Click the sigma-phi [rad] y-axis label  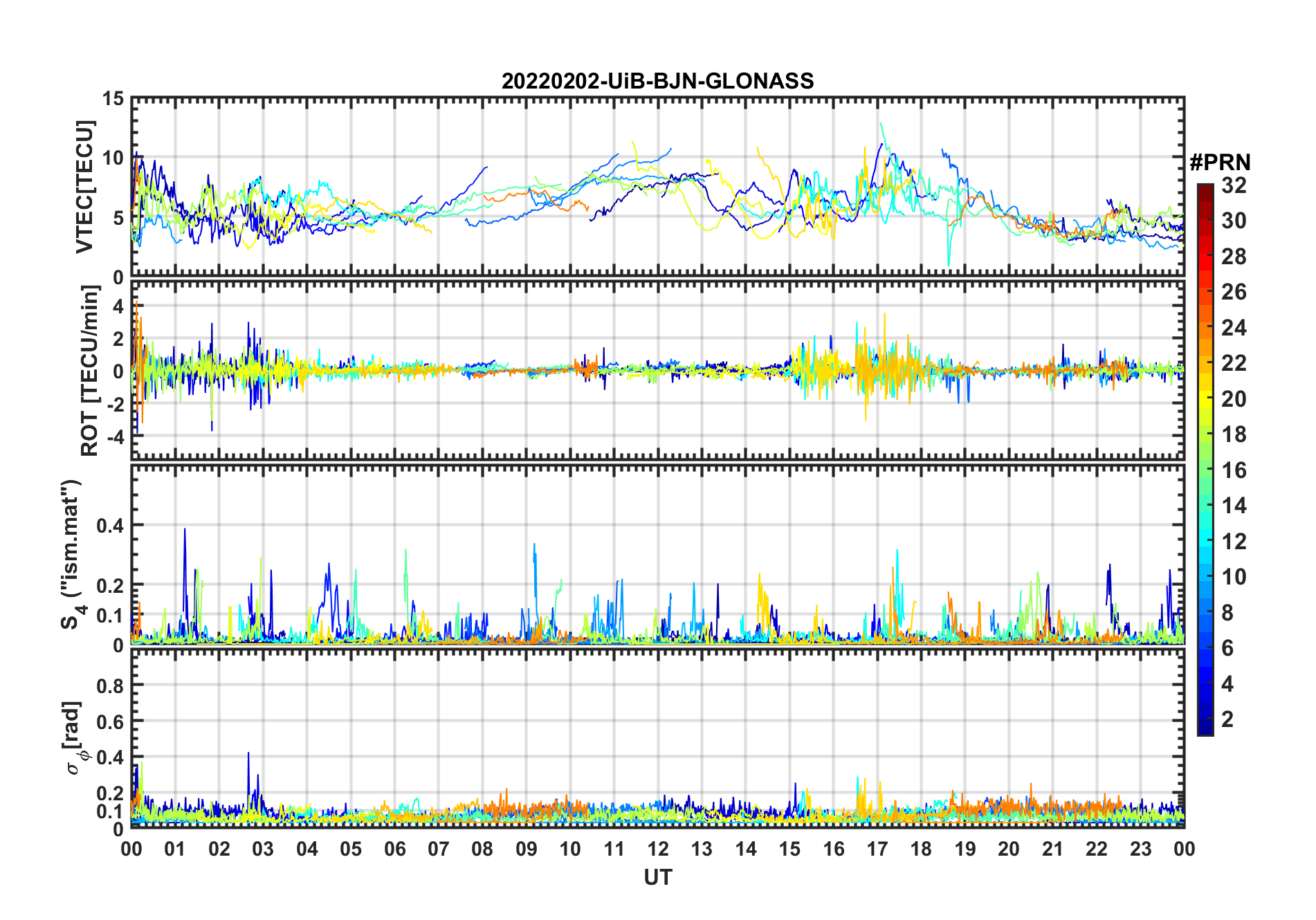click(x=75, y=737)
